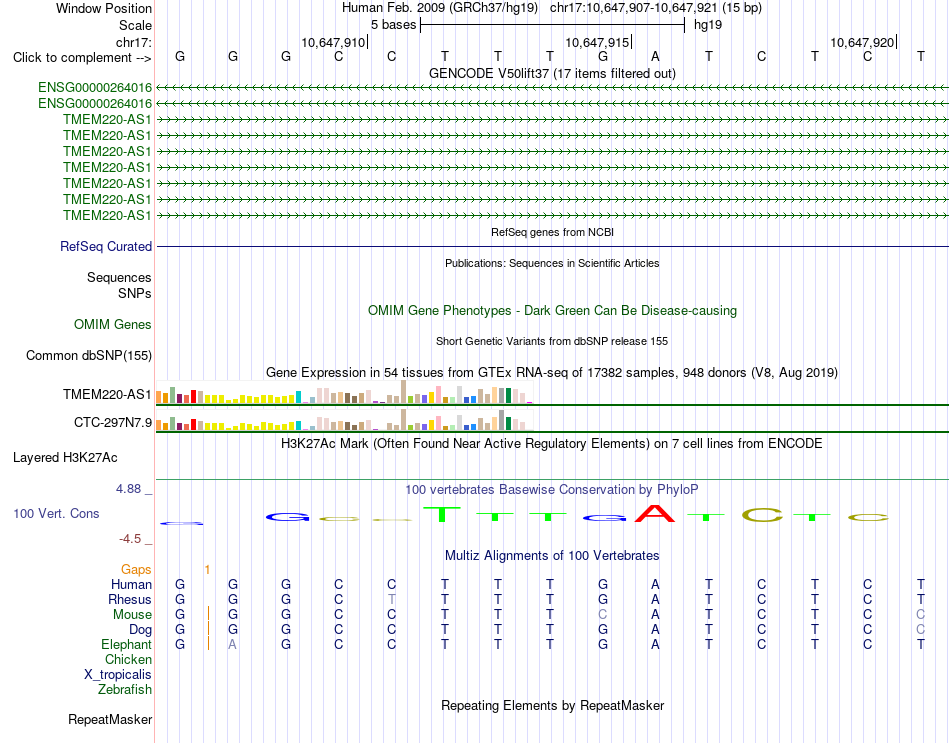The height and width of the screenshot is (743, 950).
Task: Click the X_tropicalis species label
Action: (x=118, y=675)
